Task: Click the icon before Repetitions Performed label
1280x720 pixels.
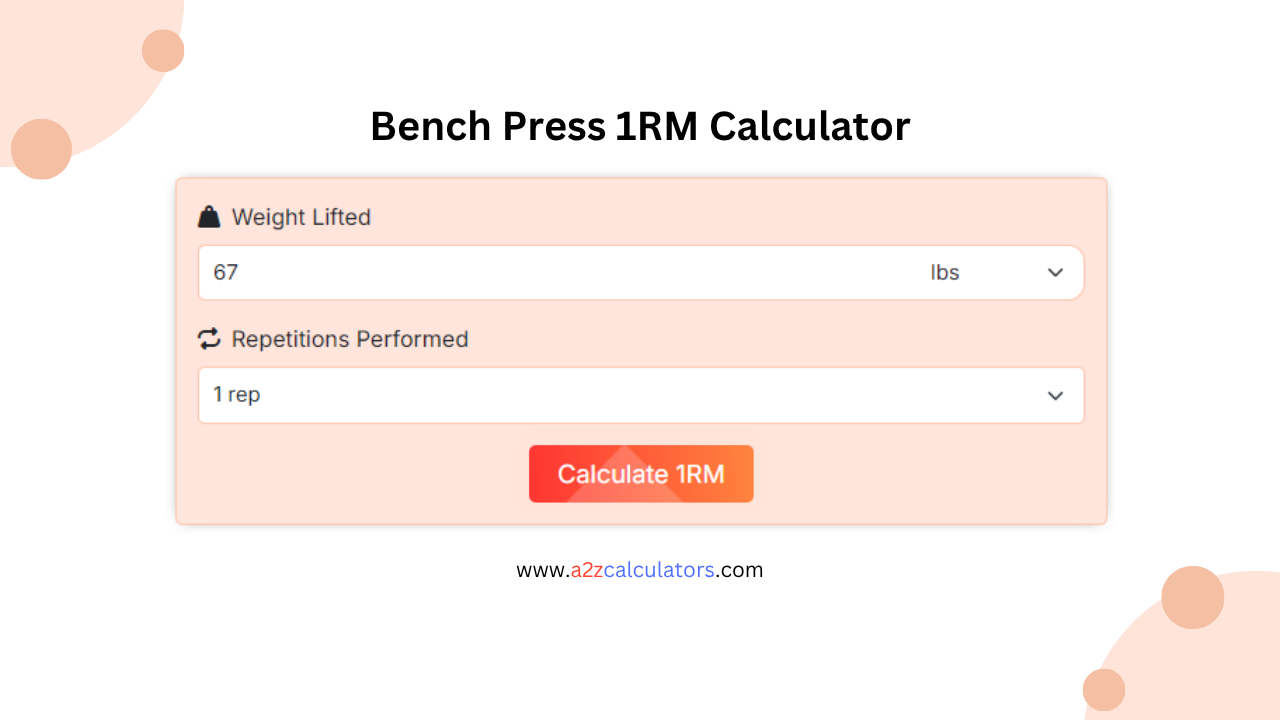Action: [209, 339]
